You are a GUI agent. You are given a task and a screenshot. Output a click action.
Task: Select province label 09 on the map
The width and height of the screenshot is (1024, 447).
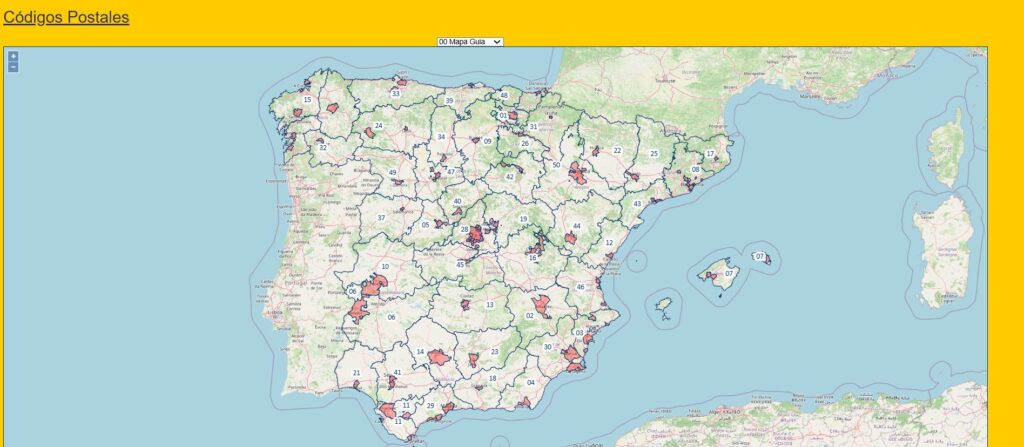click(x=487, y=141)
